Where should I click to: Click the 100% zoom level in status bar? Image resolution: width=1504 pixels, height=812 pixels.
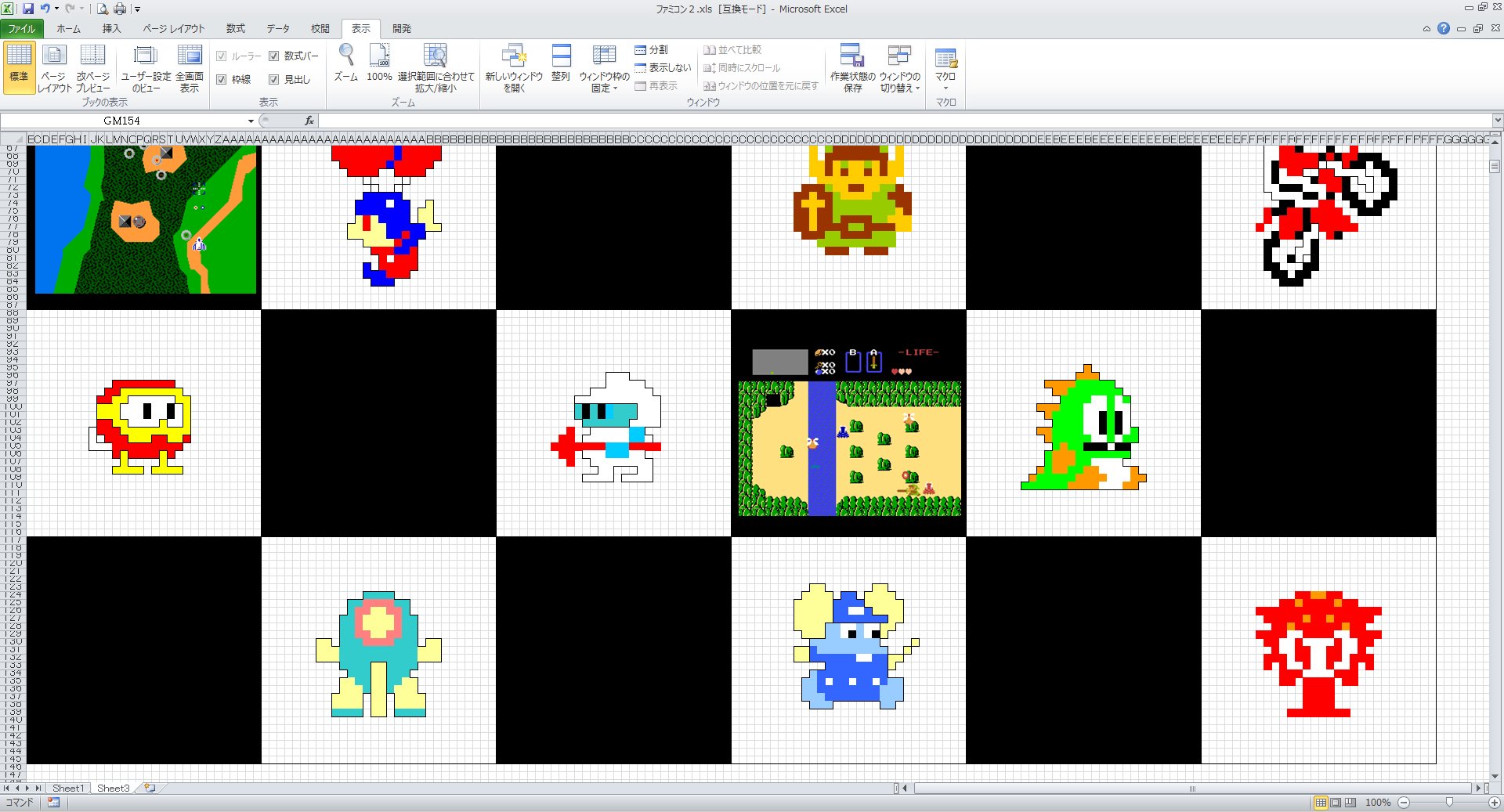1378,803
